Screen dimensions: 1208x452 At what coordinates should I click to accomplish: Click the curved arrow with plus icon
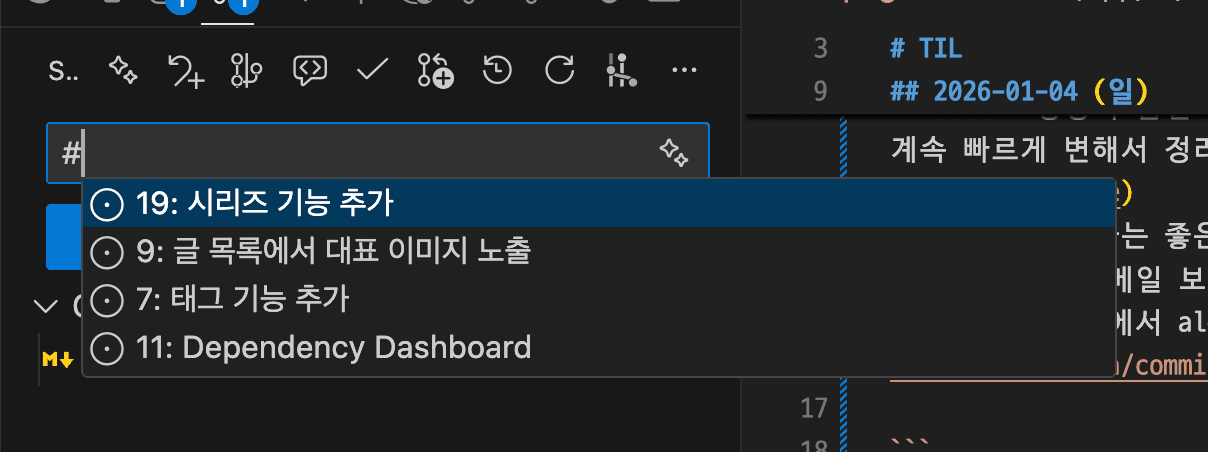pyautogui.click(x=185, y=70)
